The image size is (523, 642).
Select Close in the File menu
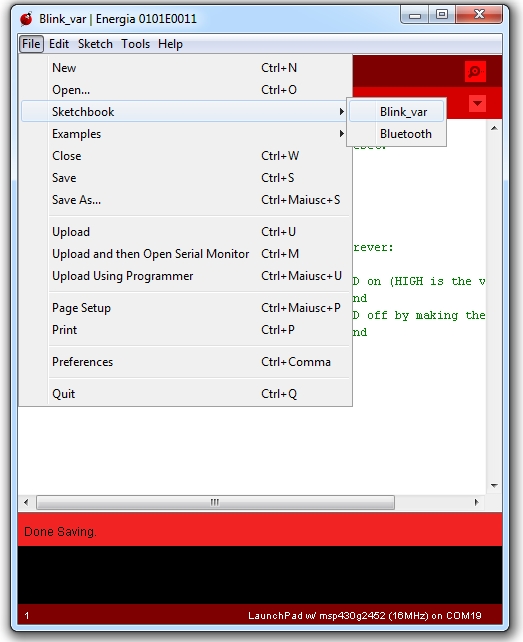coord(185,156)
